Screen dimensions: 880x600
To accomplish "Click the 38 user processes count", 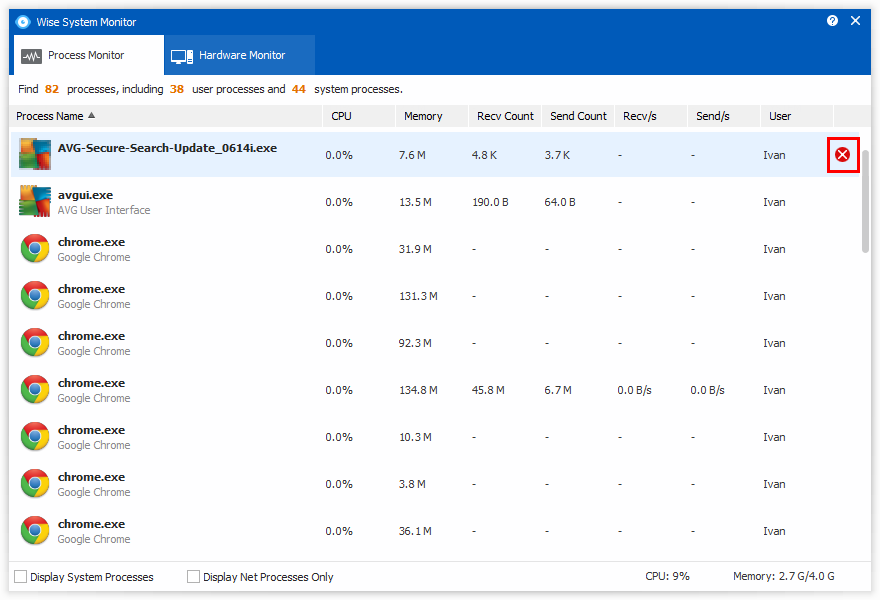I will pyautogui.click(x=177, y=89).
